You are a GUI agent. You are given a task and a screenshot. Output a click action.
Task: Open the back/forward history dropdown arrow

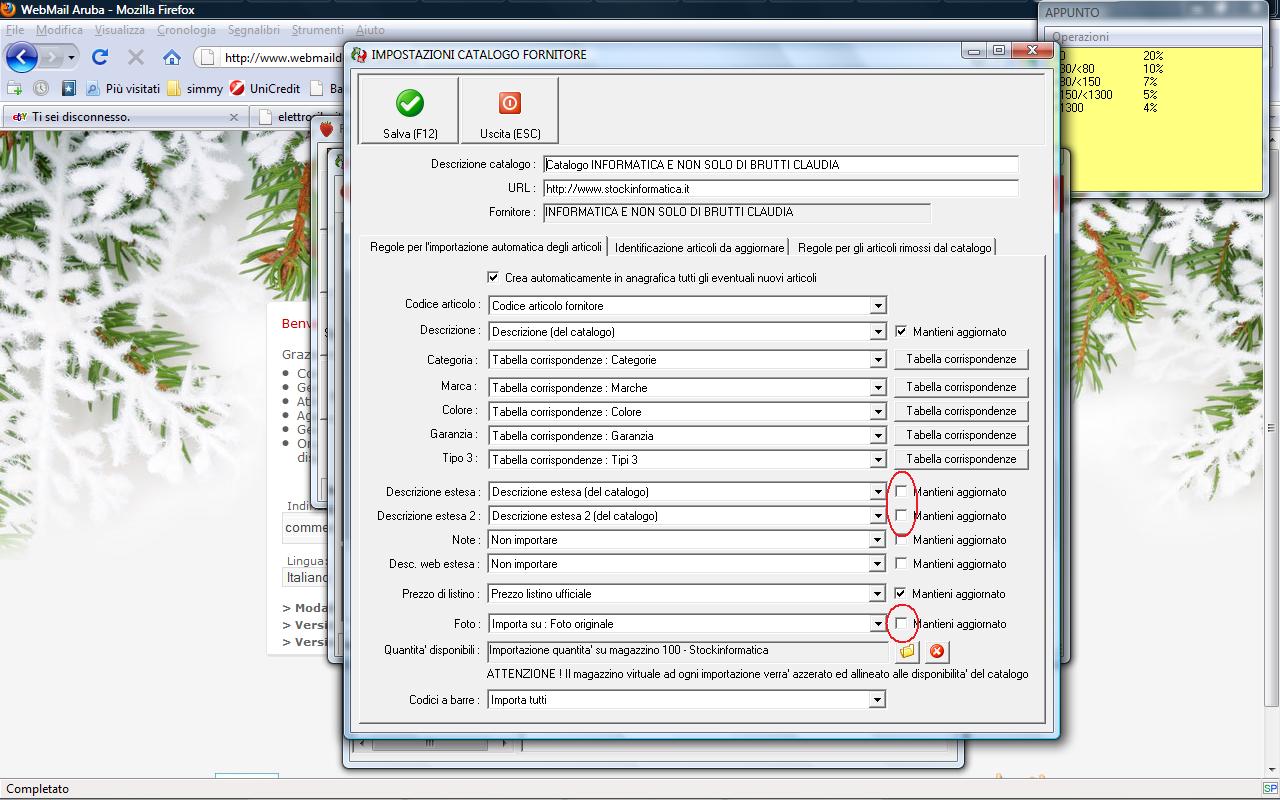tap(71, 57)
